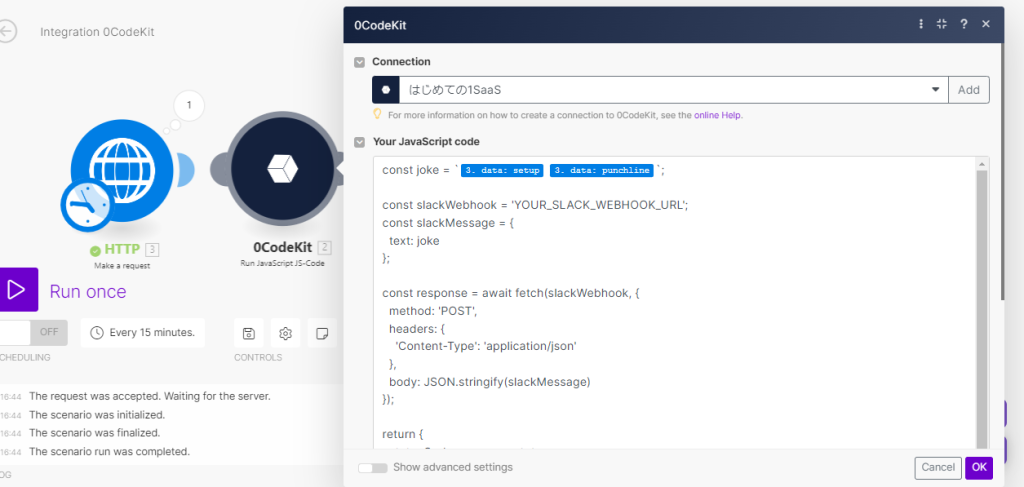This screenshot has width=1024, height=487.
Task: Open the HTTP module globe icon
Action: tap(123, 169)
